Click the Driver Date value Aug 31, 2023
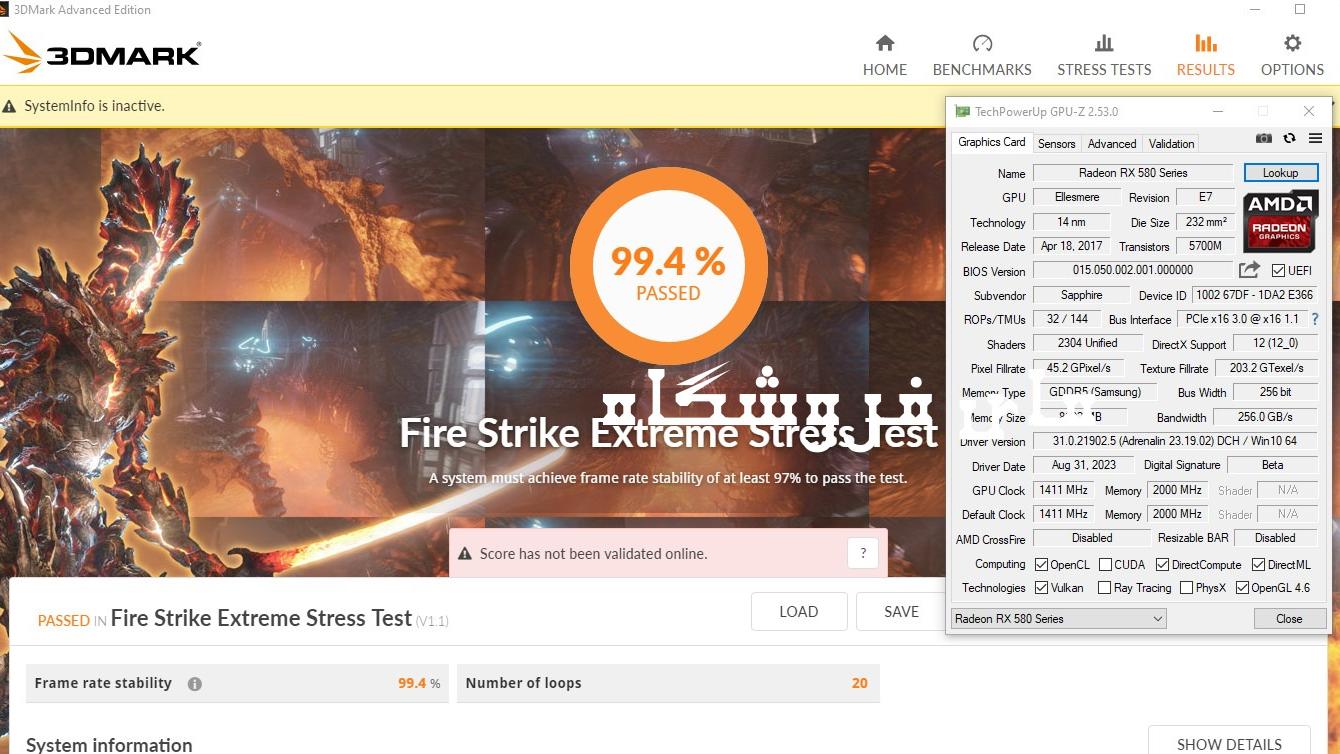This screenshot has height=754, width=1340. (1083, 465)
